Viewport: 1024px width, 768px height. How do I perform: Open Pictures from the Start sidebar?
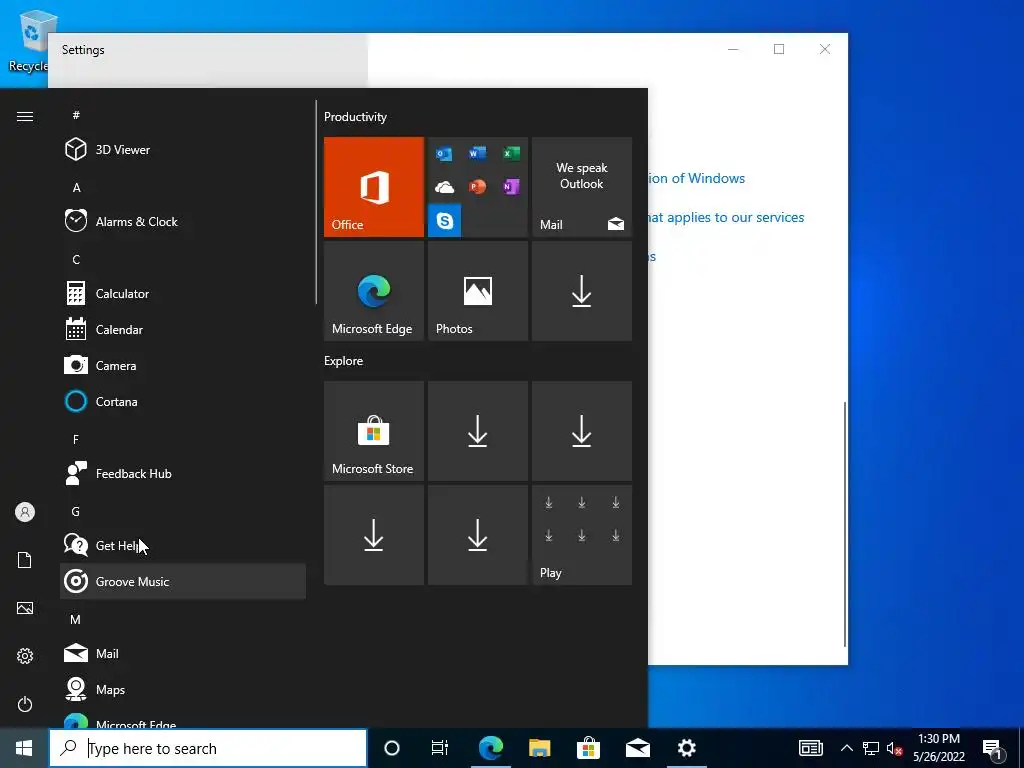(25, 608)
